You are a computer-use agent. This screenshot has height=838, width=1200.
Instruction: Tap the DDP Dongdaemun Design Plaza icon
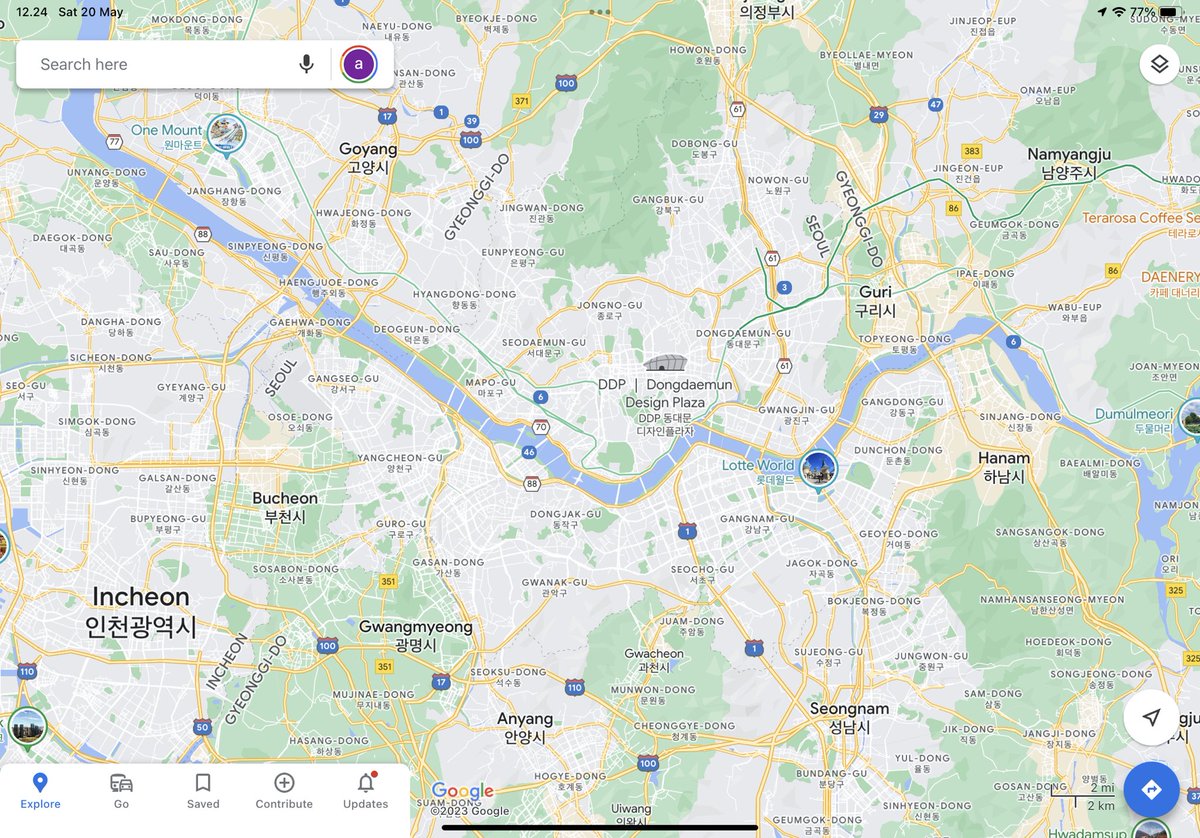(665, 362)
